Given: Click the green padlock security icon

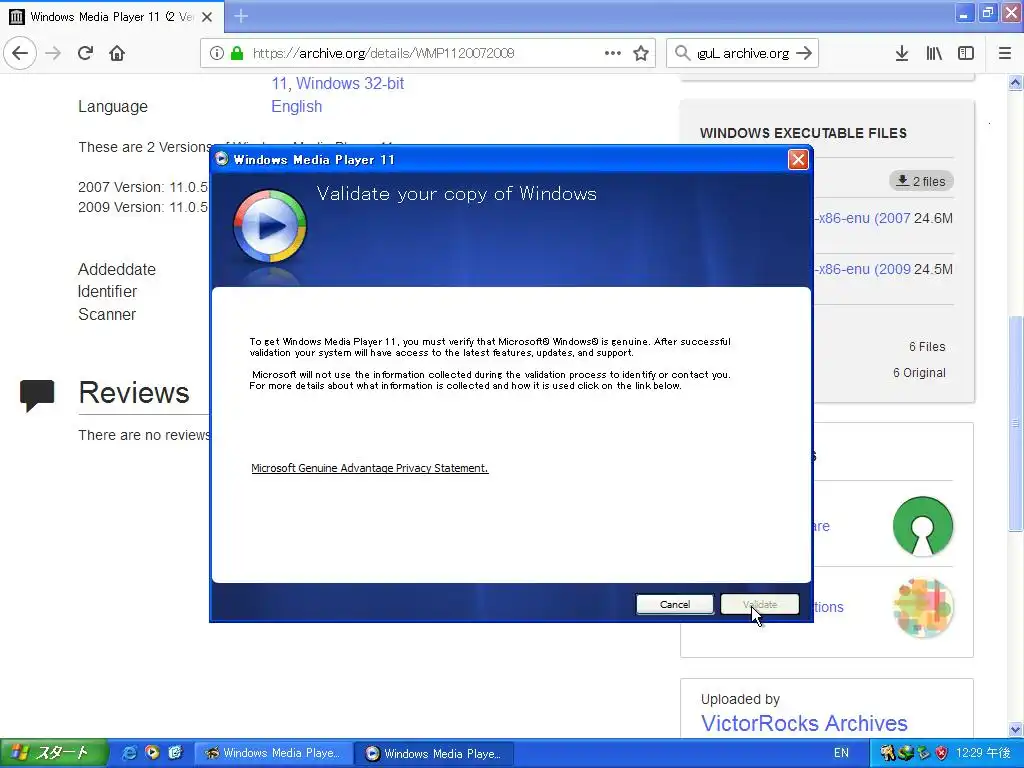Looking at the screenshot, I should click(237, 53).
